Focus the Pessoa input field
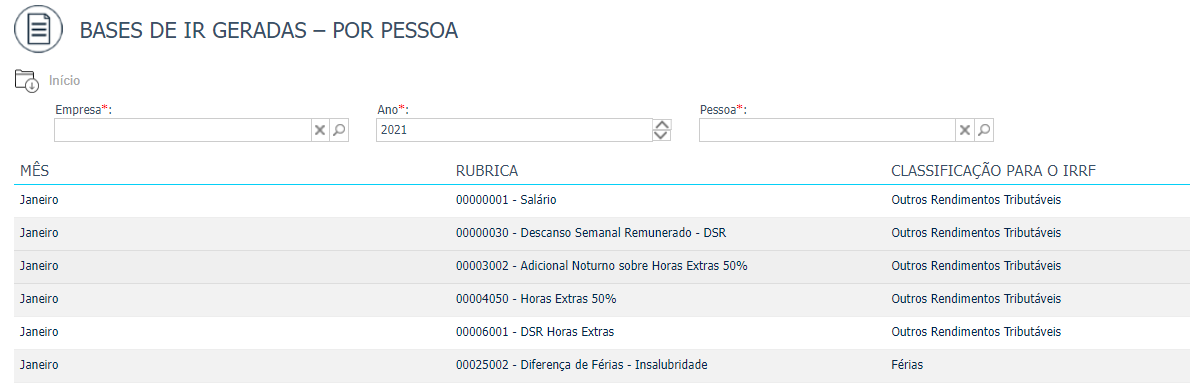1190x388 pixels. point(827,131)
